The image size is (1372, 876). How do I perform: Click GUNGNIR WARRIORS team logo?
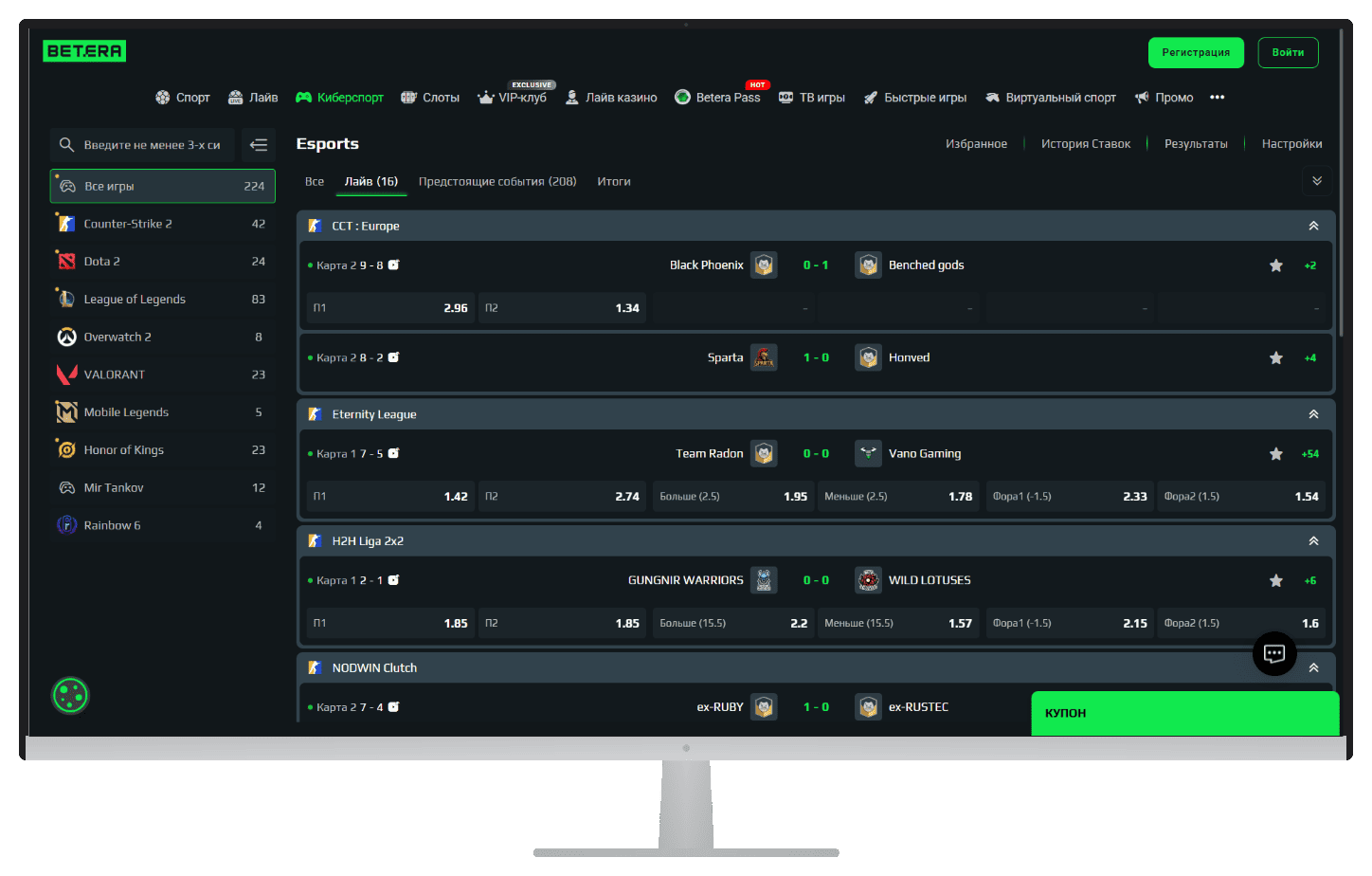[x=764, y=580]
